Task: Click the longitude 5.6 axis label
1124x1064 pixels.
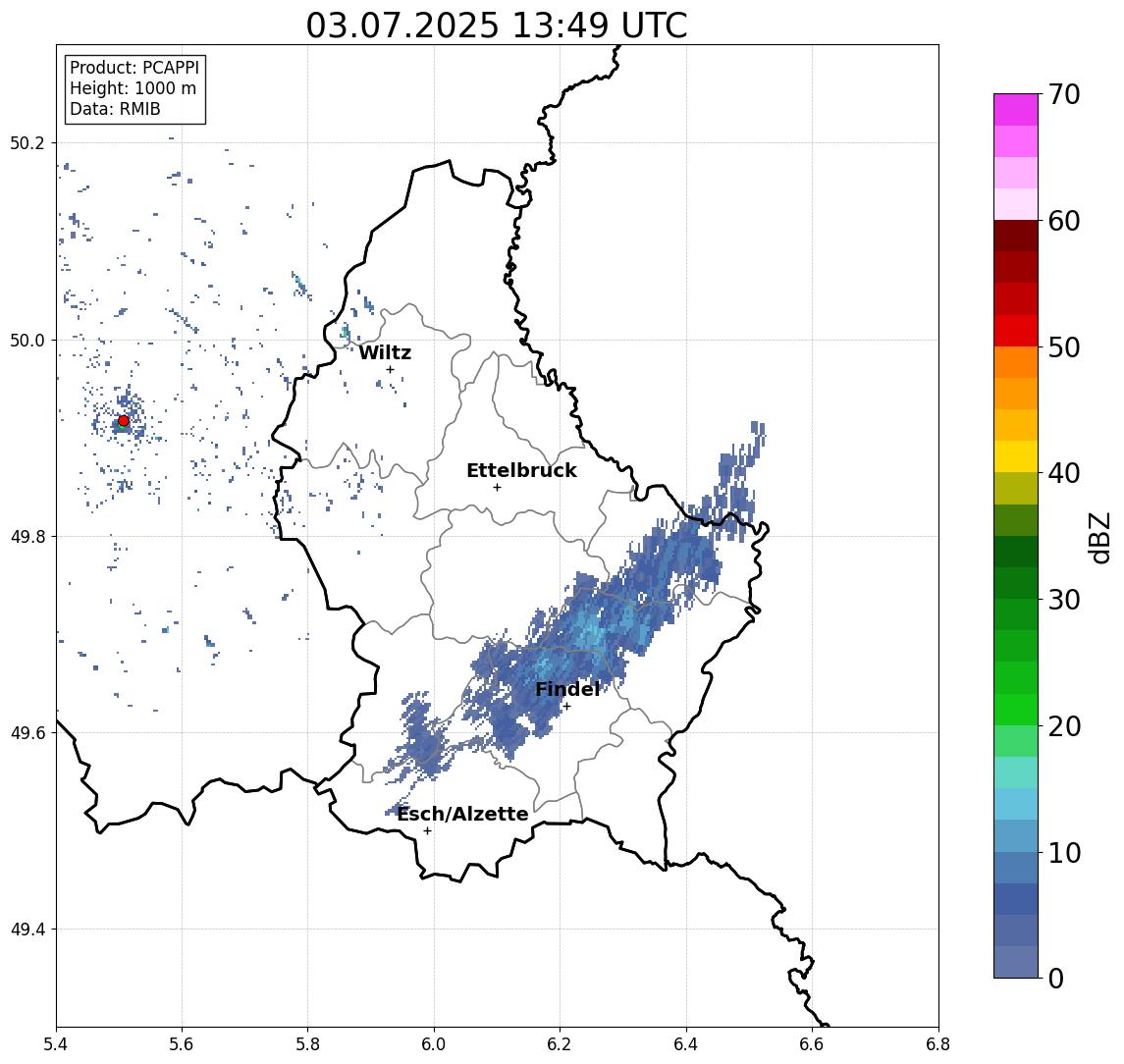Action: (182, 1044)
